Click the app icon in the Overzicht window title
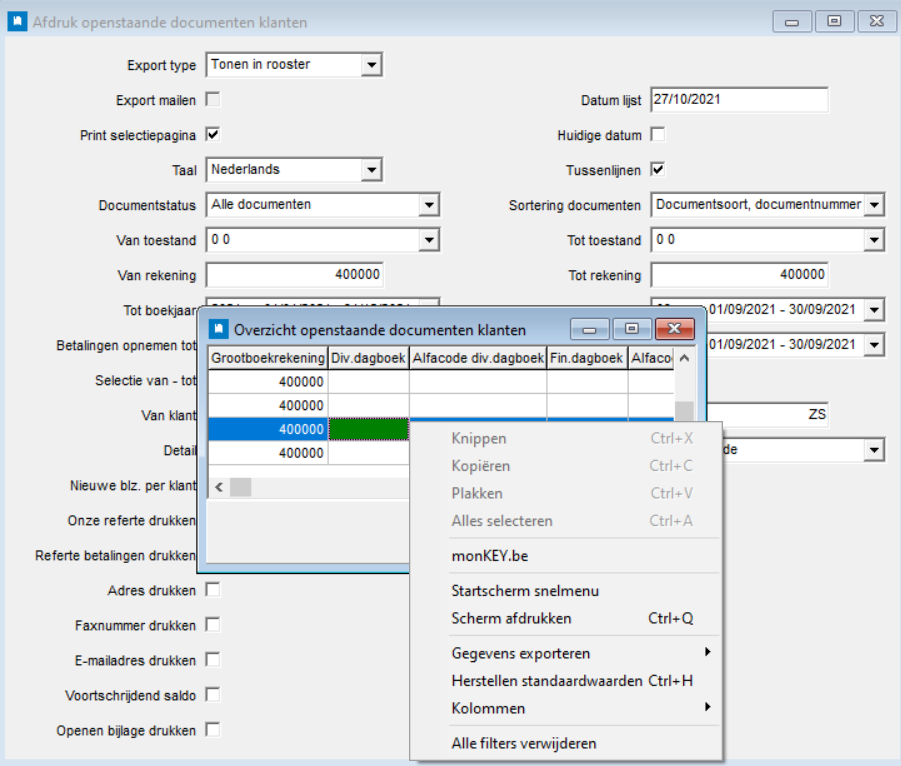Image resolution: width=901 pixels, height=766 pixels. pos(217,328)
